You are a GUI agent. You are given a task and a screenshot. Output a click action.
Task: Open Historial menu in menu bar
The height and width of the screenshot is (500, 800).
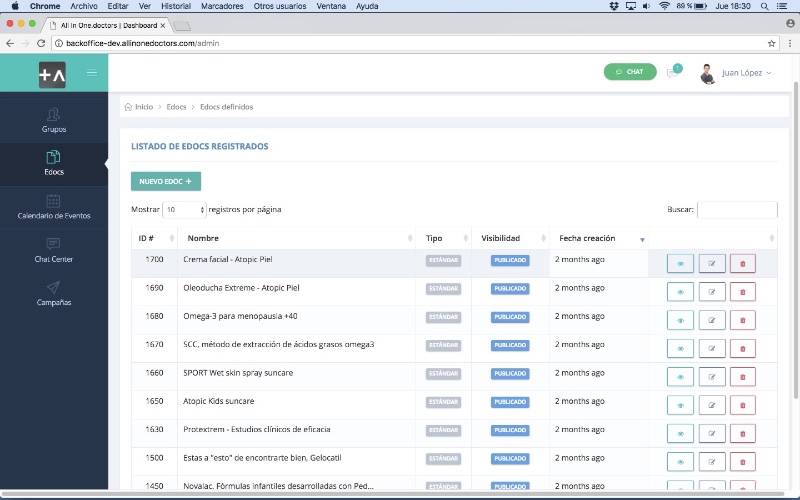coord(176,6)
